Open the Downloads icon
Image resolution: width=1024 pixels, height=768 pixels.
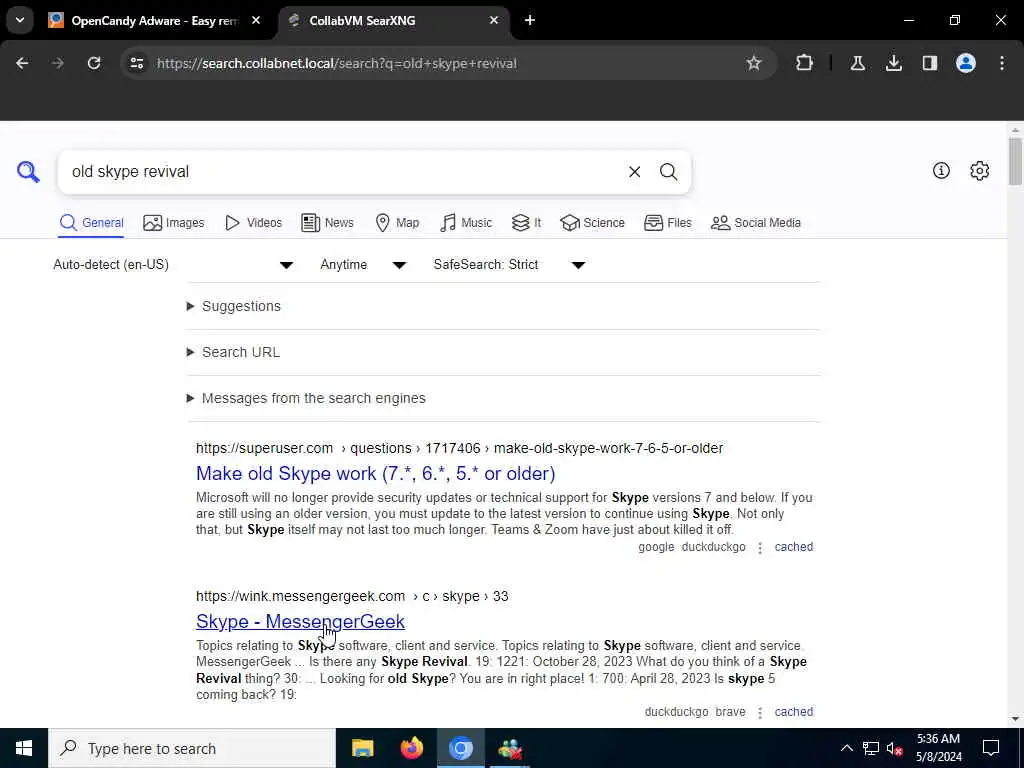(x=893, y=63)
